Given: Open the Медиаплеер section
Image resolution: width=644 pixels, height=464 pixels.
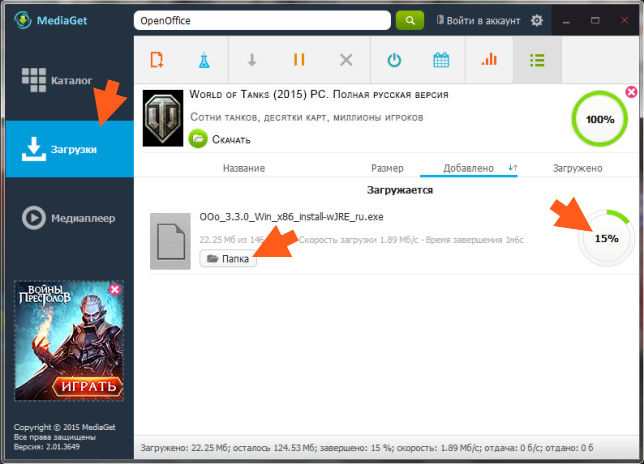Looking at the screenshot, I should (69, 218).
